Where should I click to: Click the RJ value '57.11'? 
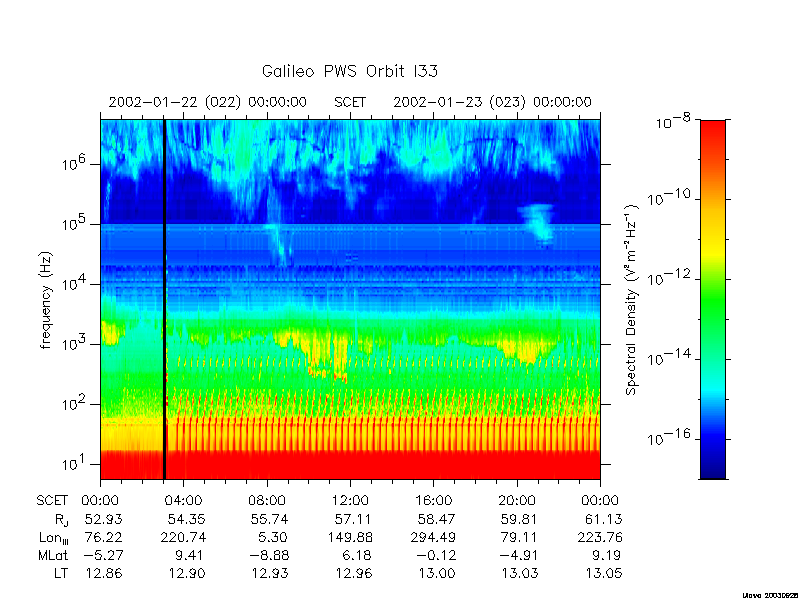pyautogui.click(x=353, y=519)
